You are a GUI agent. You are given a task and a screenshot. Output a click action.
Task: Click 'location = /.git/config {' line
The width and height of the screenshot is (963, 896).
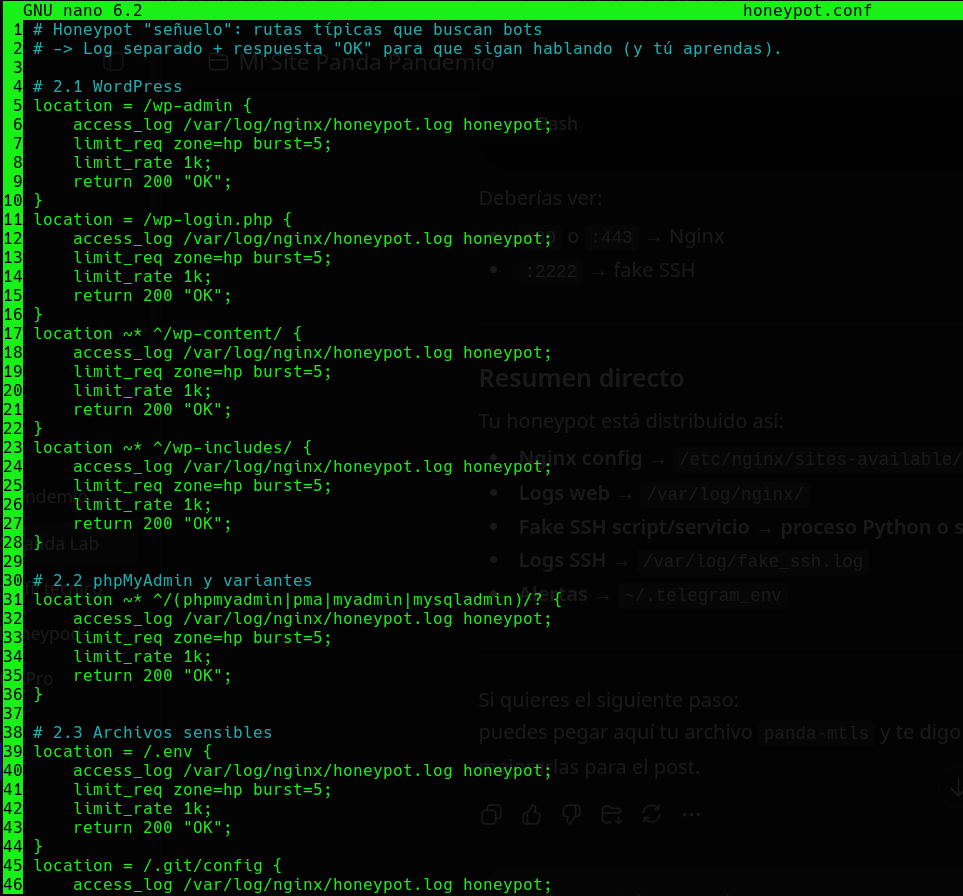click(x=158, y=865)
